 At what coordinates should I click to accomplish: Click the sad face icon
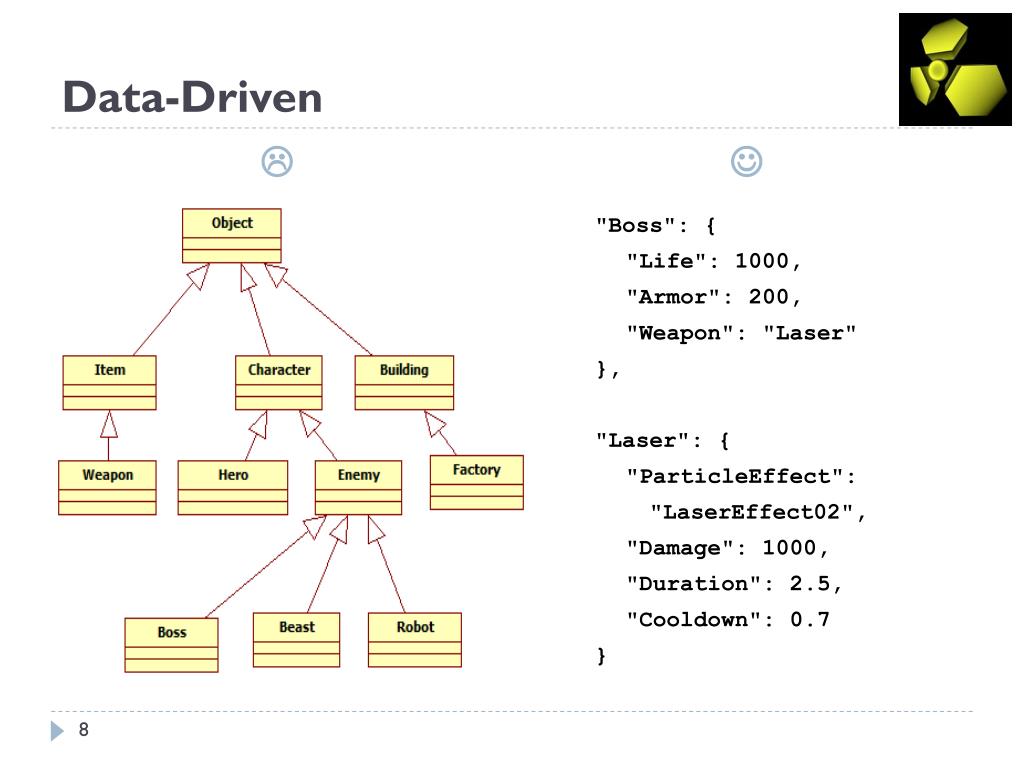coord(277,161)
